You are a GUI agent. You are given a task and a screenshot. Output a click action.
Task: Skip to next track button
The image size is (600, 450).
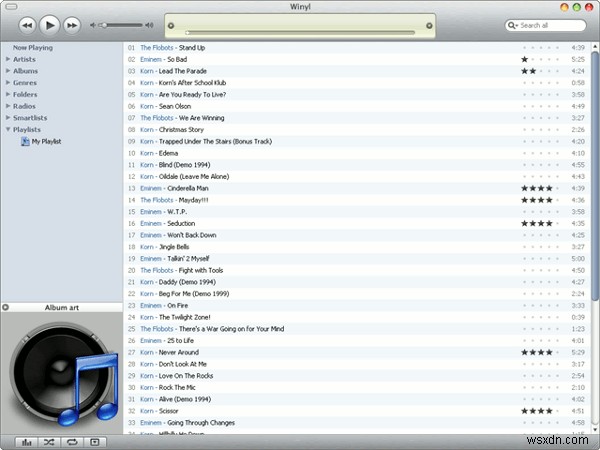(72, 26)
